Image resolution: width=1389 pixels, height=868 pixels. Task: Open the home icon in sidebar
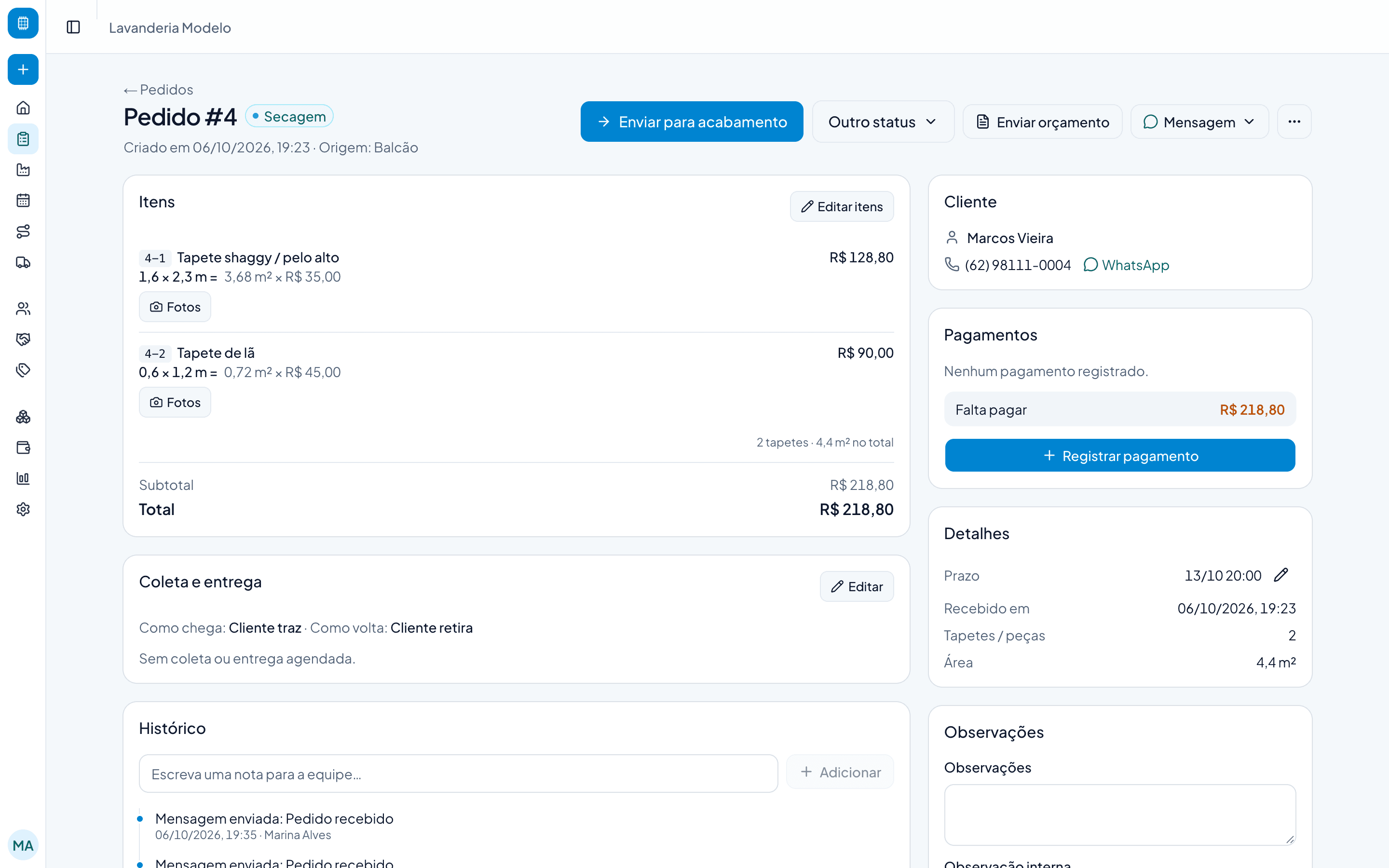pos(23,108)
